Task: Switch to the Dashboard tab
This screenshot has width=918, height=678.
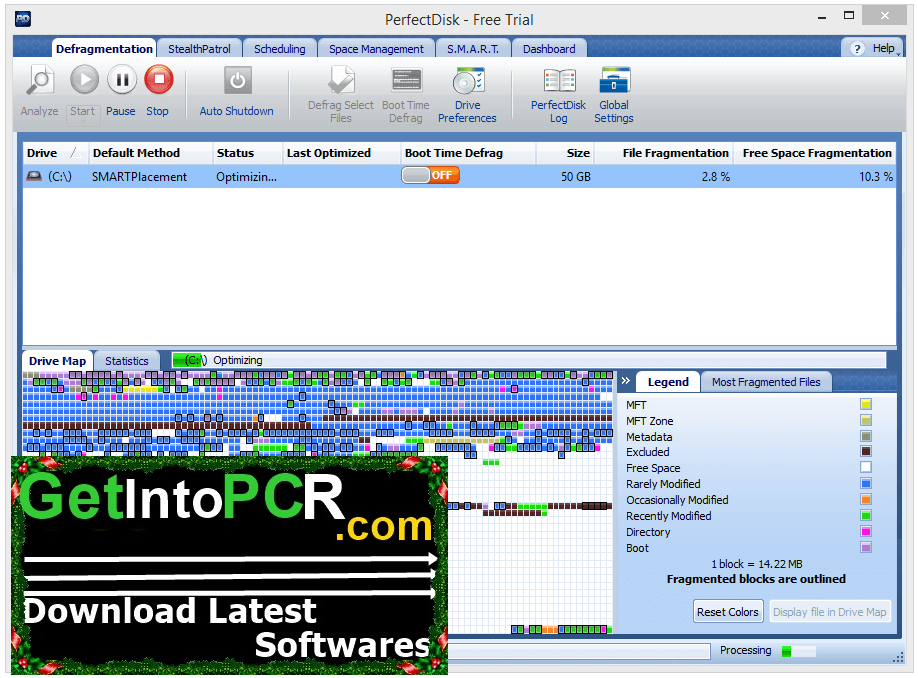Action: 549,49
